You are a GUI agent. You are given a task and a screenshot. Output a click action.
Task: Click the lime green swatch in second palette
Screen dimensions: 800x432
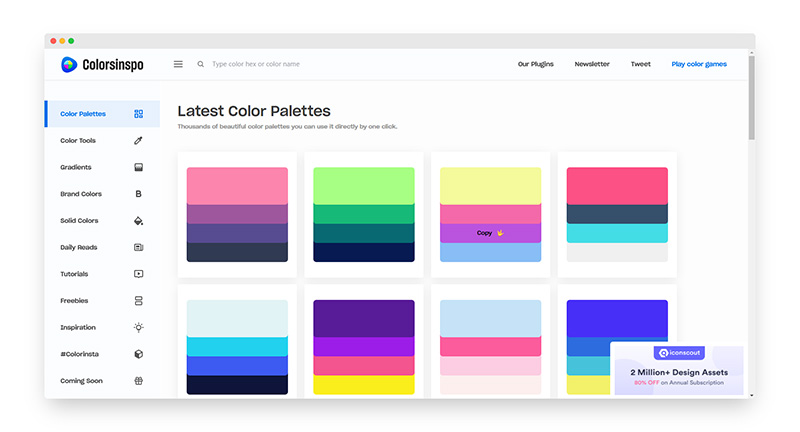364,185
